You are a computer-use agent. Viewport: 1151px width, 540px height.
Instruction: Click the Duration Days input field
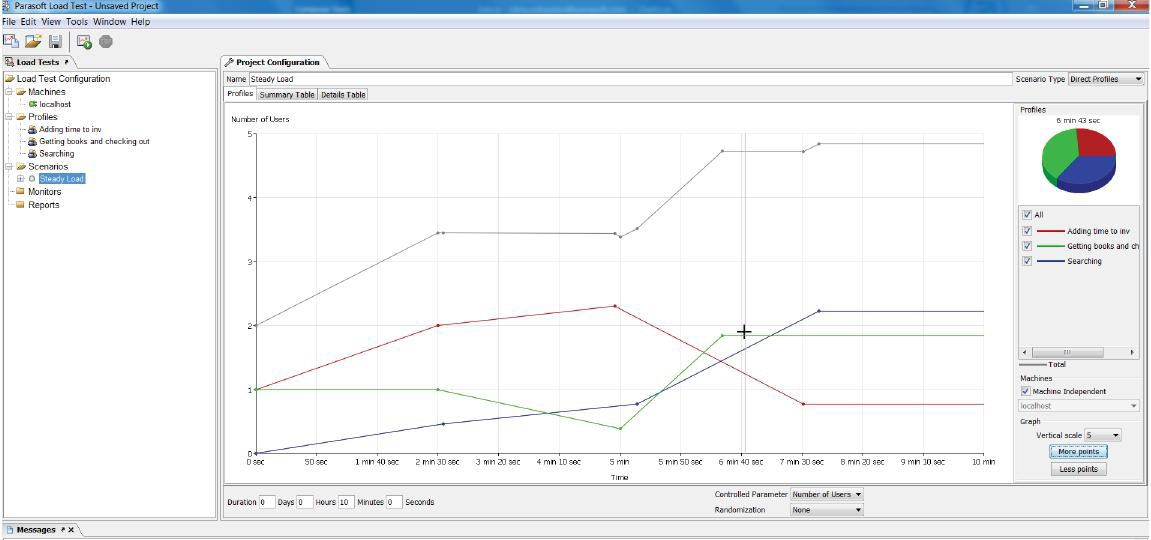[267, 503]
